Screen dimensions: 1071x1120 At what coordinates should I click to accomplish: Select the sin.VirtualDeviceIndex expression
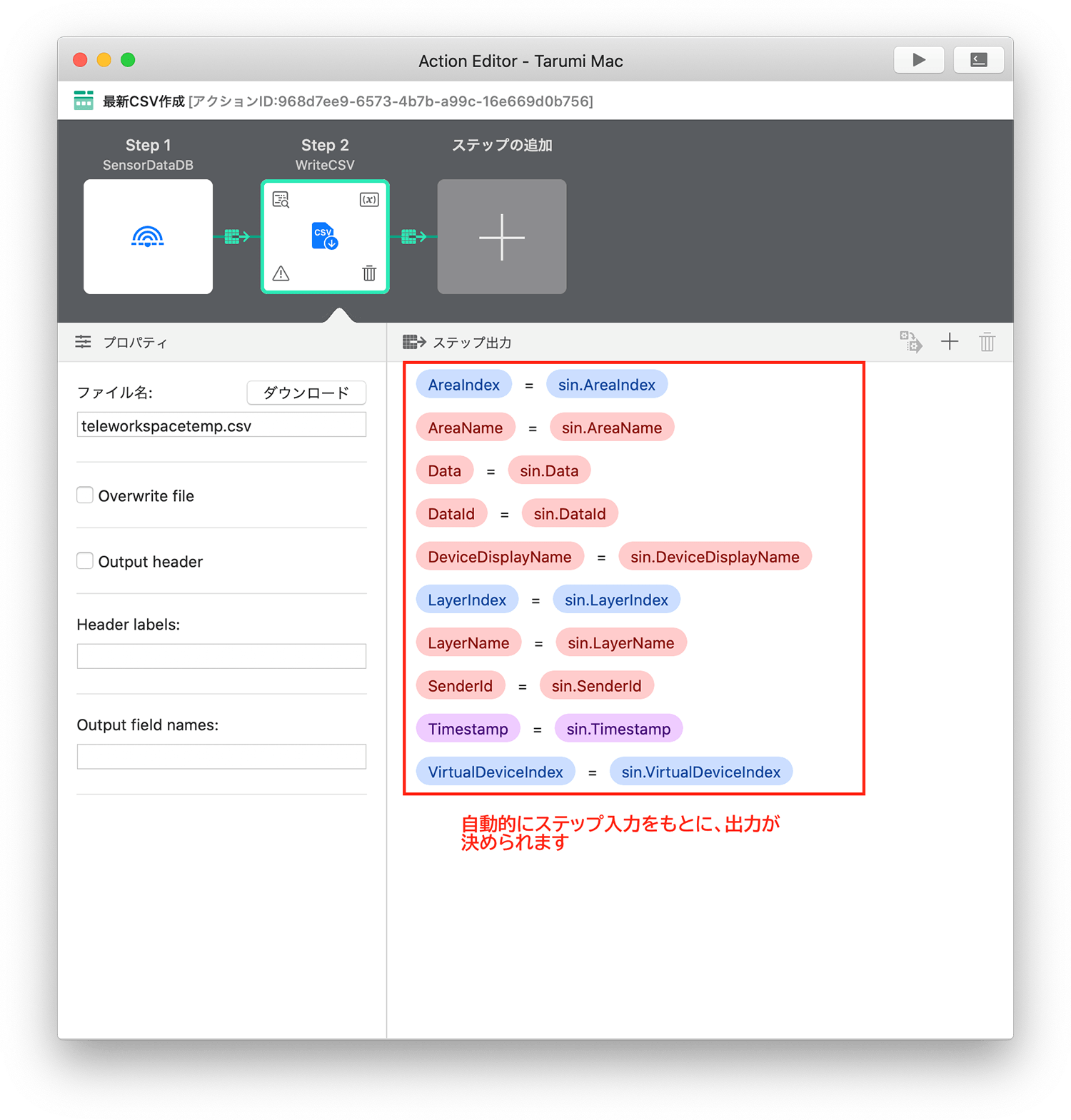[701, 772]
